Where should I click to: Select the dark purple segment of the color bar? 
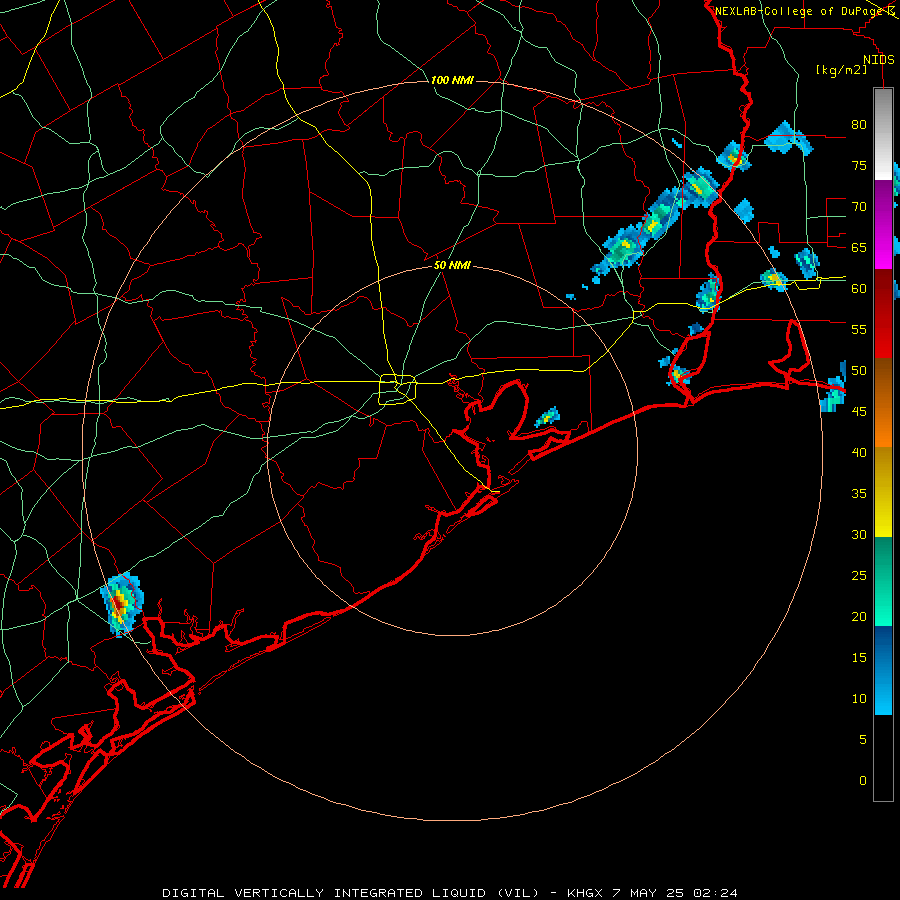point(883,202)
